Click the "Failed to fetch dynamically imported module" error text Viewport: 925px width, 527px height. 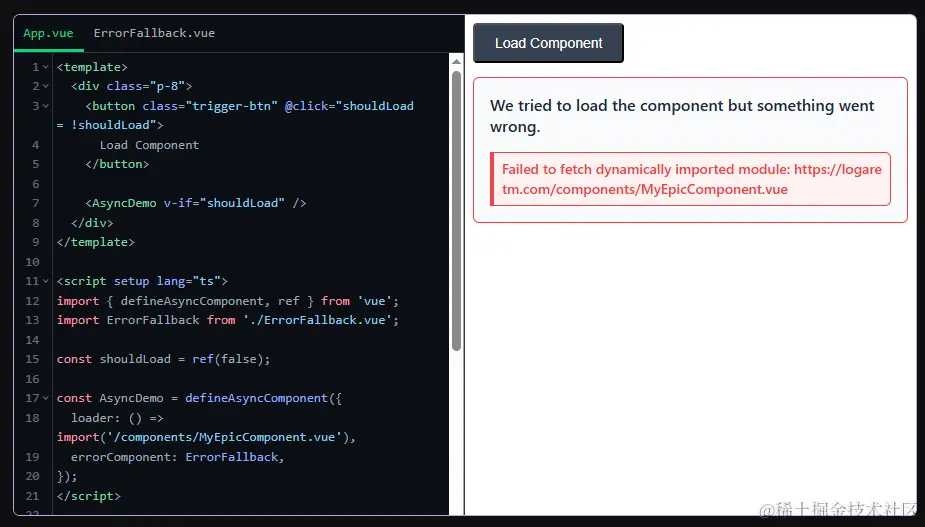pyautogui.click(x=691, y=179)
